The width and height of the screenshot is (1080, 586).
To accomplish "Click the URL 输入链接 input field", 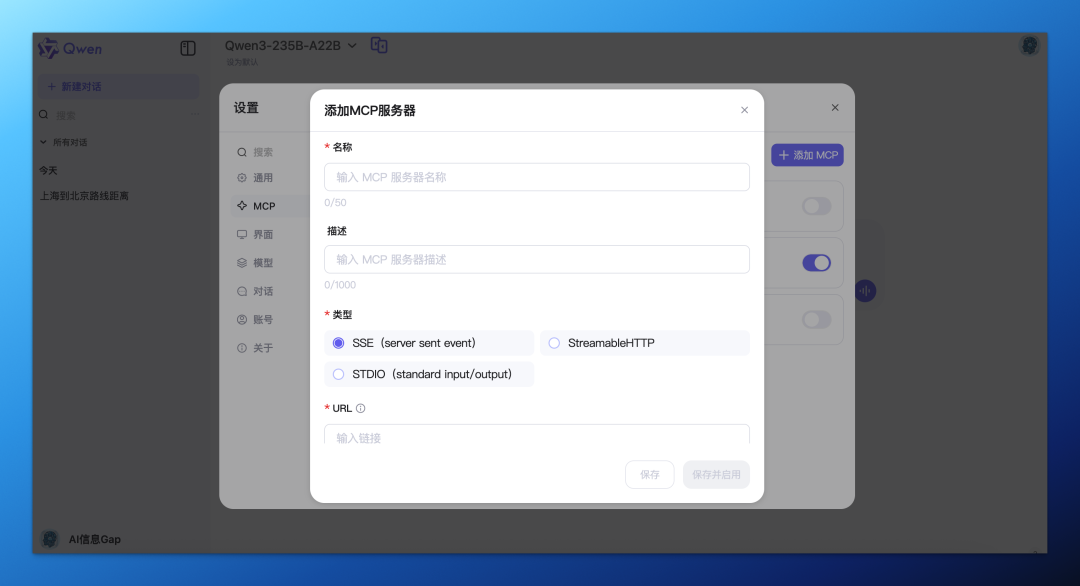I will click(537, 435).
